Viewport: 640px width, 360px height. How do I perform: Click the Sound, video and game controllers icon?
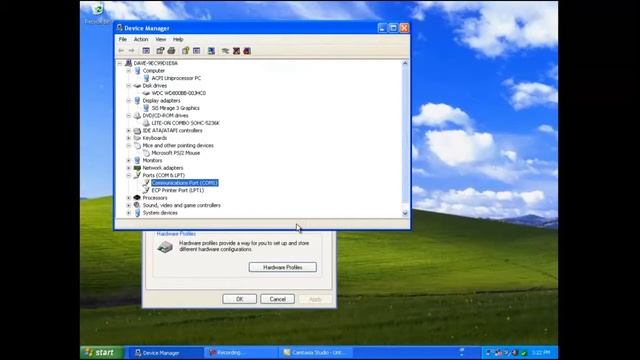[x=138, y=205]
